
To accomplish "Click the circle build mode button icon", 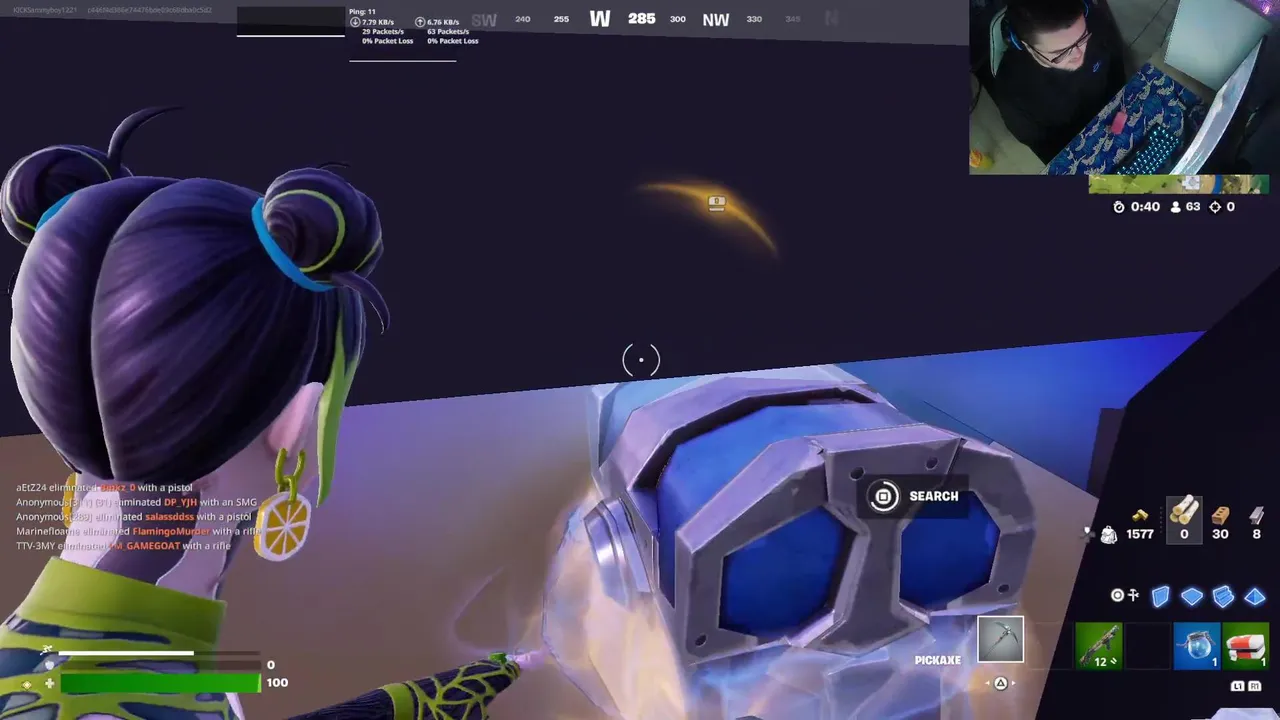I will (x=1118, y=595).
